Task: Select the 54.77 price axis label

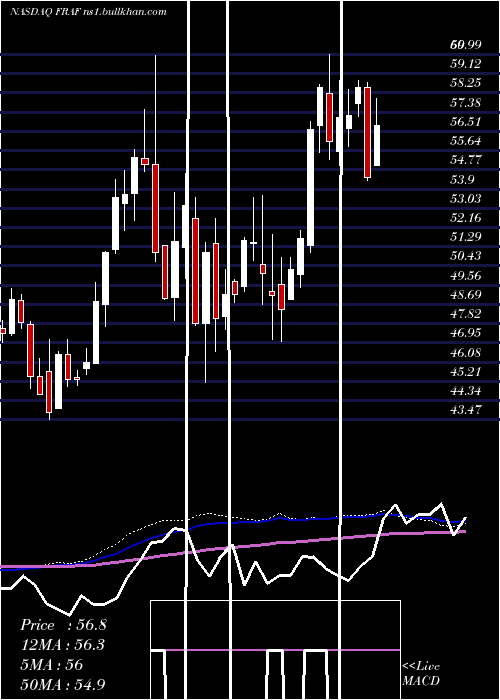Action: (466, 160)
